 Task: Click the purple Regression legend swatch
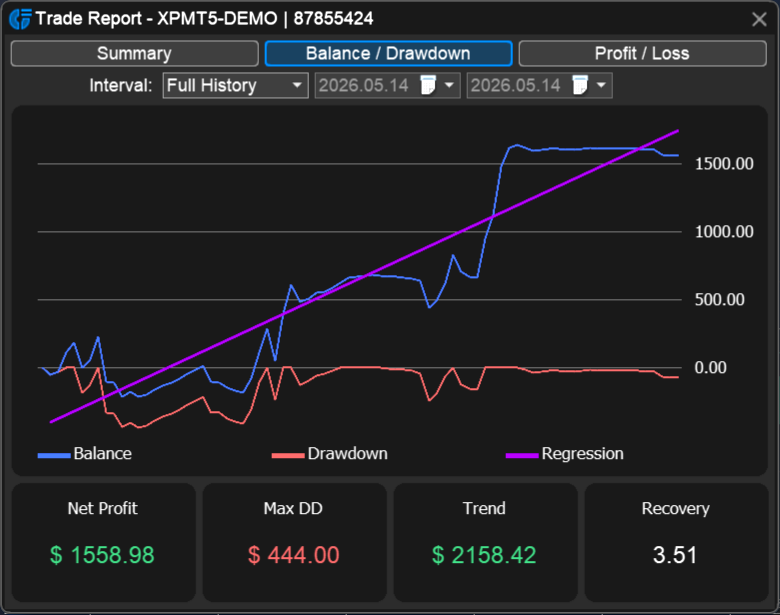(x=522, y=455)
